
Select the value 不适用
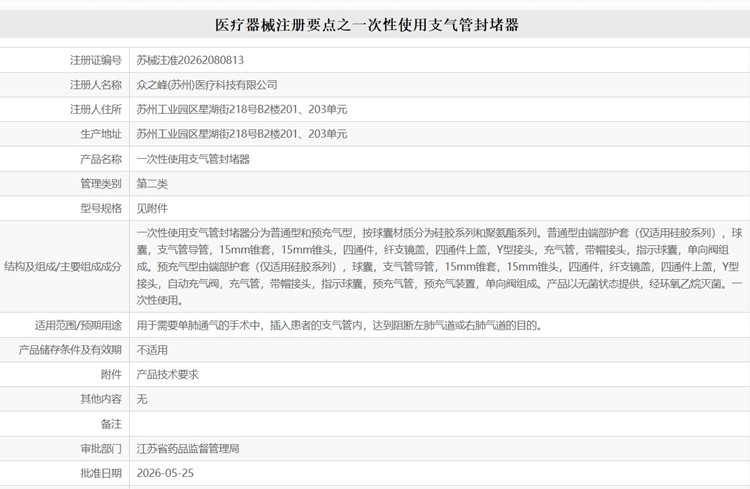click(x=152, y=350)
